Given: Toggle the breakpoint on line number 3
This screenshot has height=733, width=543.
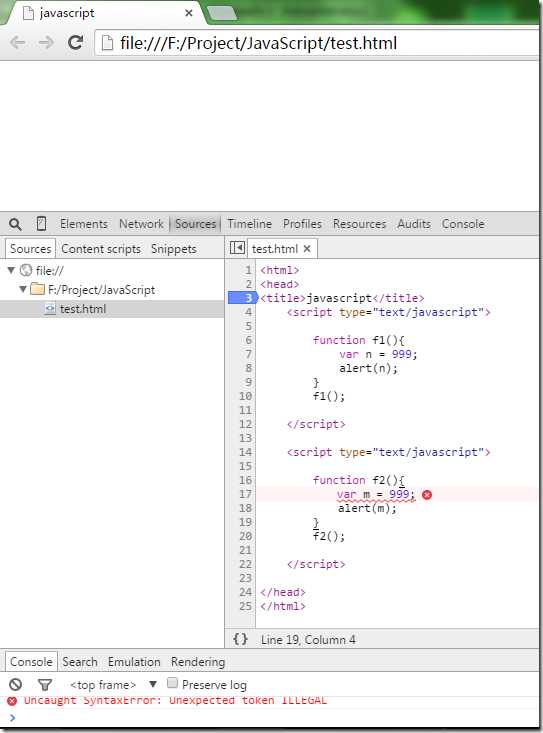Looking at the screenshot, I should (x=243, y=298).
